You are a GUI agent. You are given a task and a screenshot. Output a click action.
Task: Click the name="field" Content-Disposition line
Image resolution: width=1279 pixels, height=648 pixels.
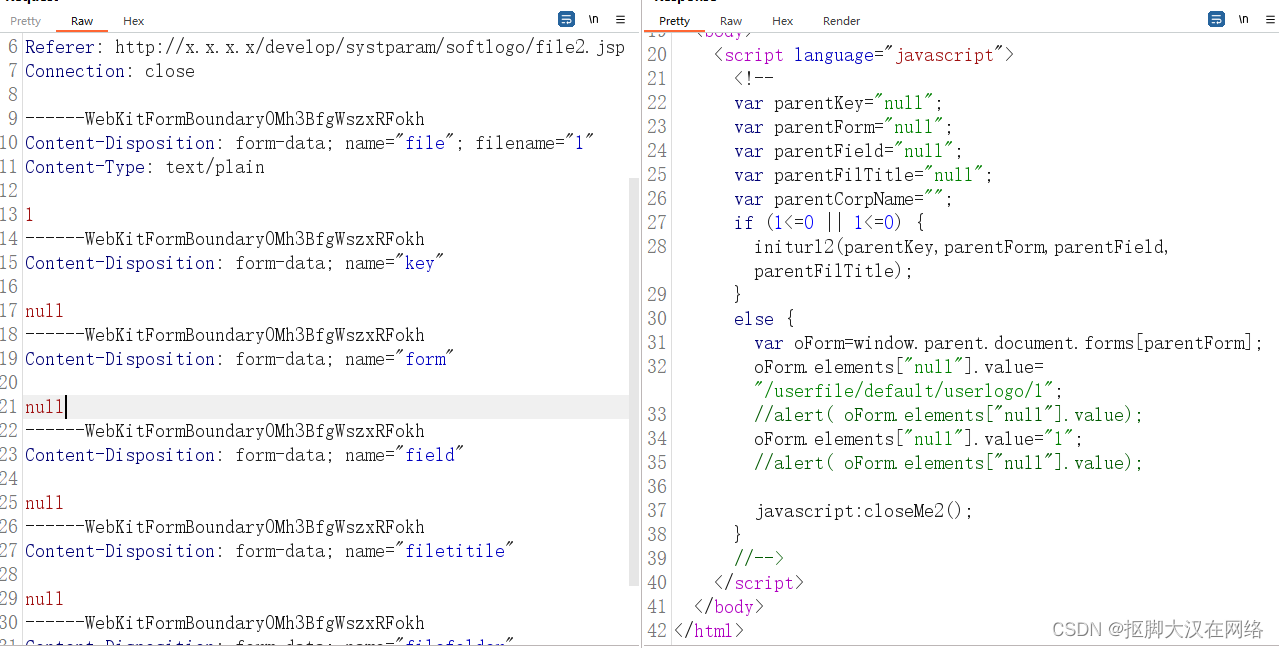[245, 455]
